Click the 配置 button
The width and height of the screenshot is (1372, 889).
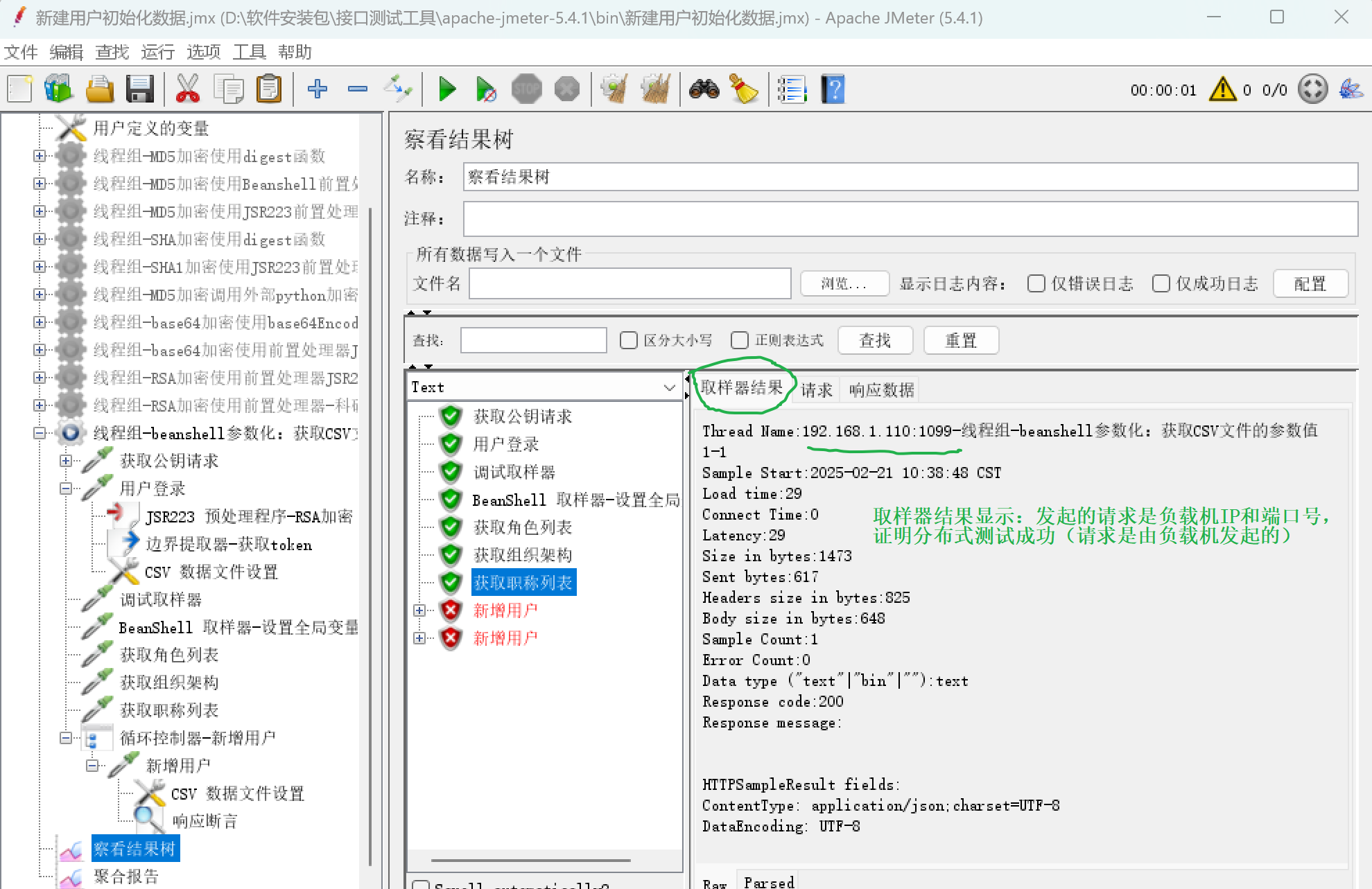(x=1310, y=283)
